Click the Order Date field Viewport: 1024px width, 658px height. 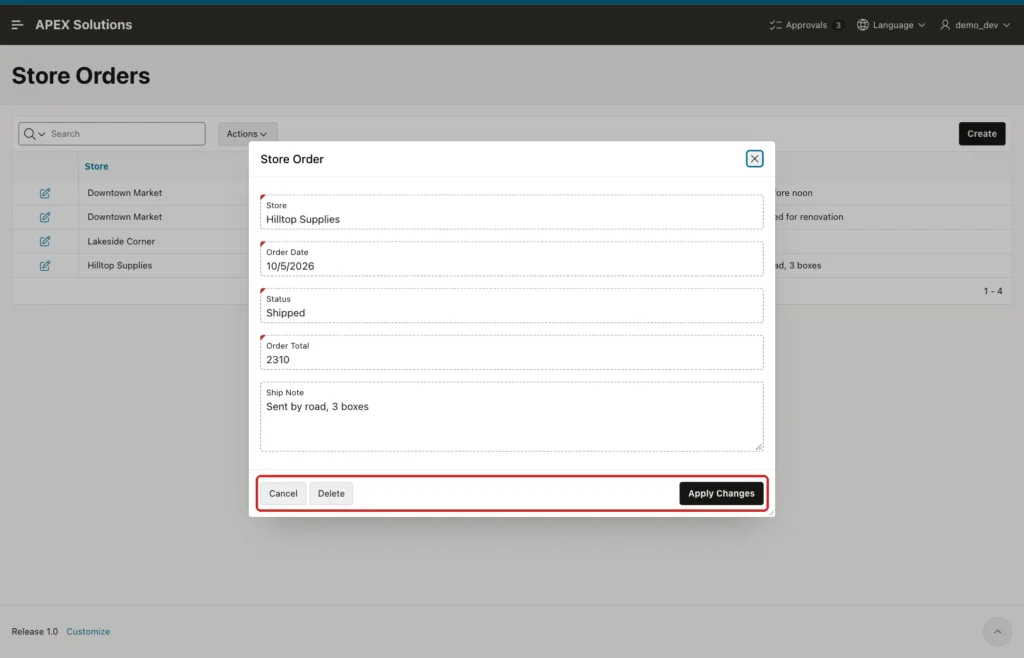click(511, 259)
